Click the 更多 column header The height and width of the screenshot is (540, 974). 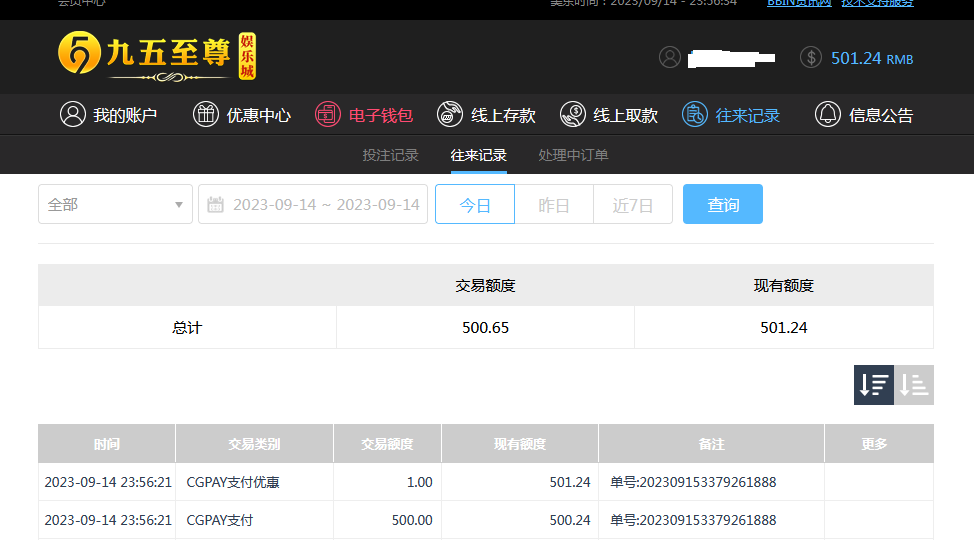(879, 444)
